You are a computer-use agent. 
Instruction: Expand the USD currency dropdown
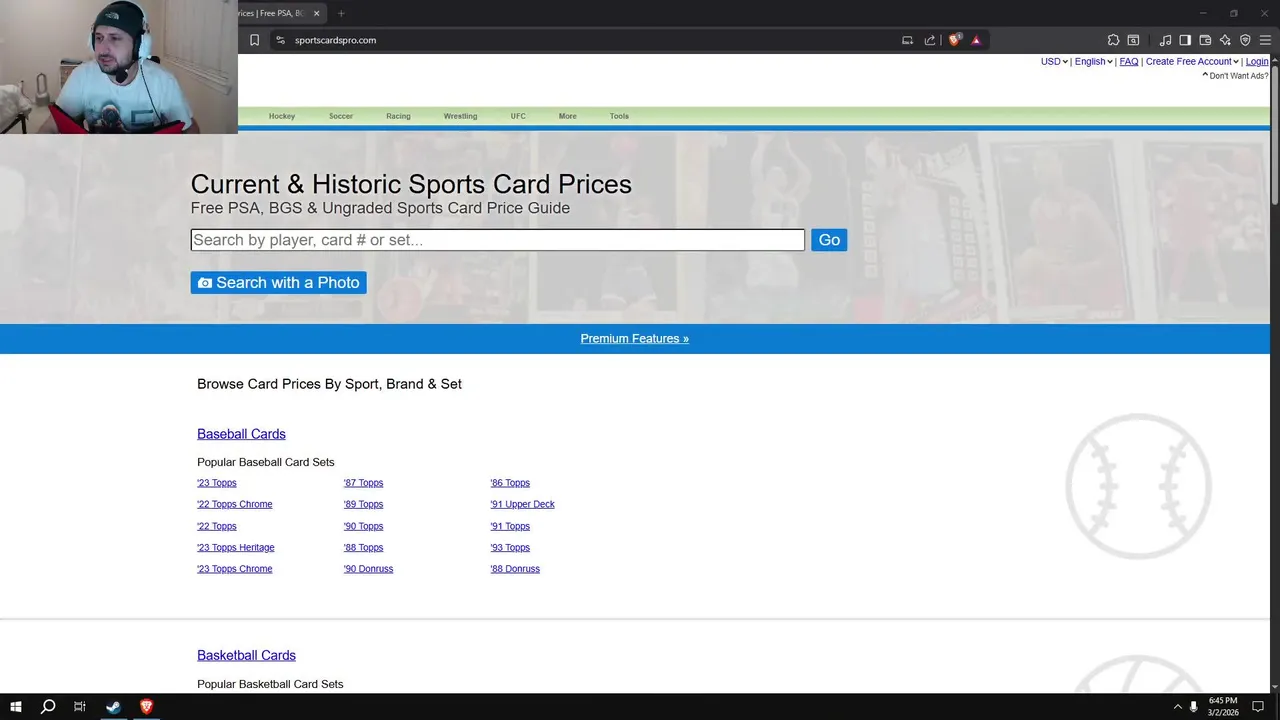pyautogui.click(x=1054, y=62)
